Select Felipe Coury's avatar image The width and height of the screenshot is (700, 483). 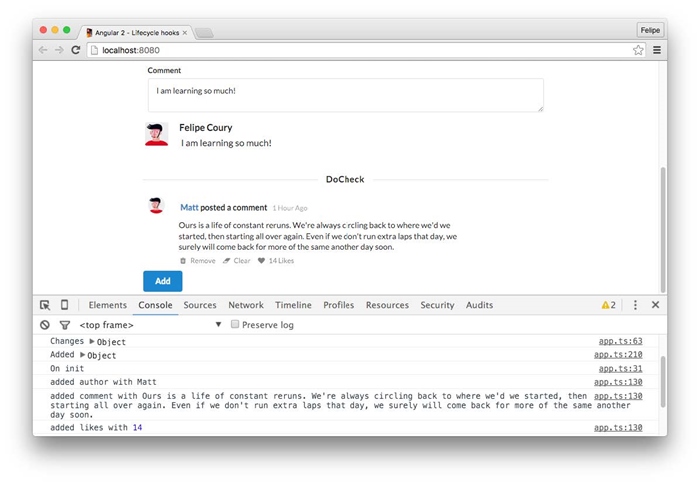pos(156,134)
